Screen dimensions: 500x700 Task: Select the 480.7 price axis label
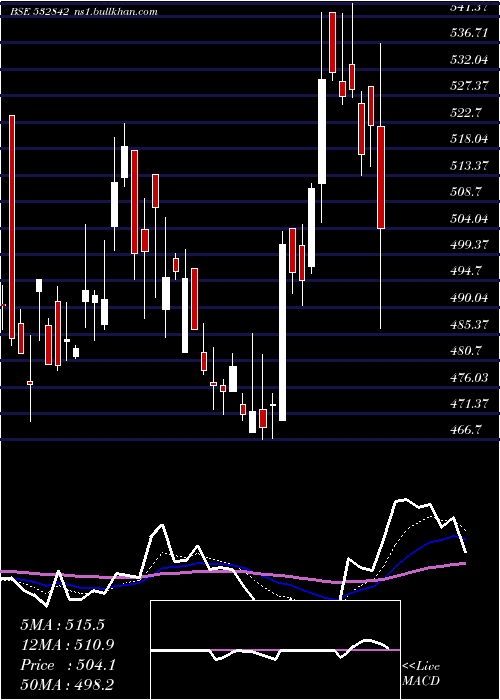466,351
